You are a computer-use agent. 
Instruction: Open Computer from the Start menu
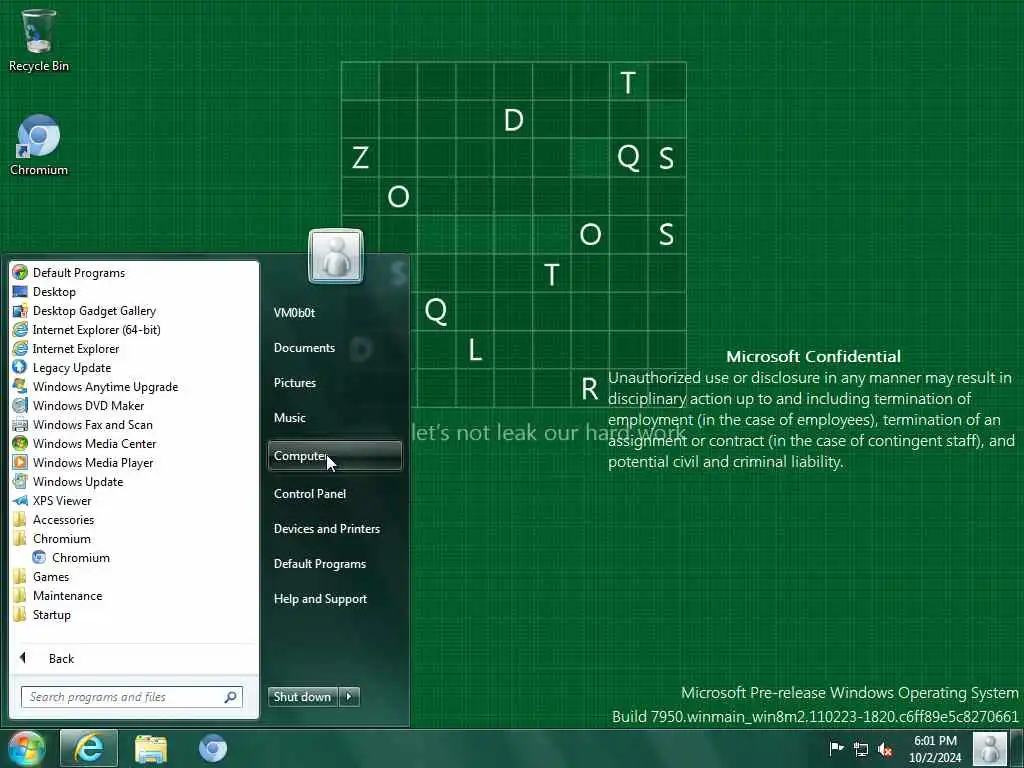[x=334, y=455]
